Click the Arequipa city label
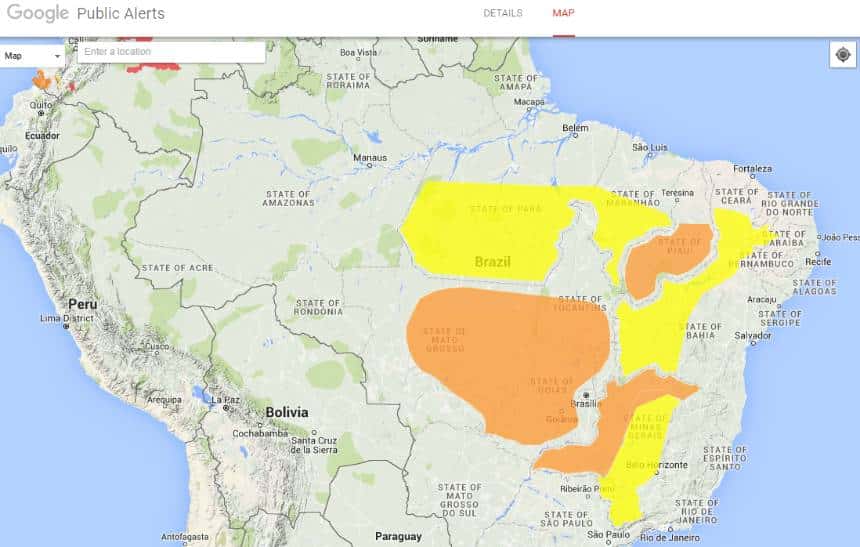 163,400
